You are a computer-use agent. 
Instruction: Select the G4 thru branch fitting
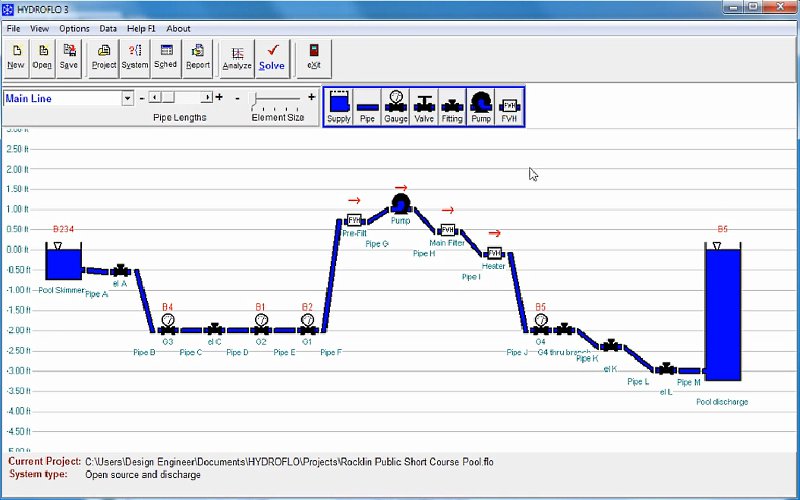(564, 329)
